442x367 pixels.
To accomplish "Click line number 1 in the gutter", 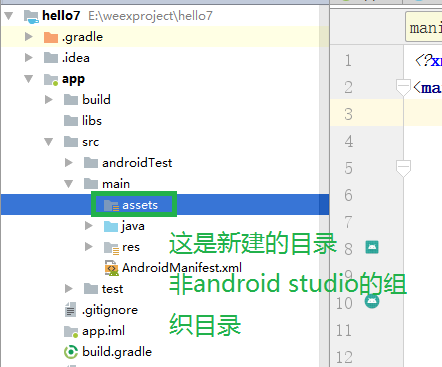I will (x=348, y=61).
